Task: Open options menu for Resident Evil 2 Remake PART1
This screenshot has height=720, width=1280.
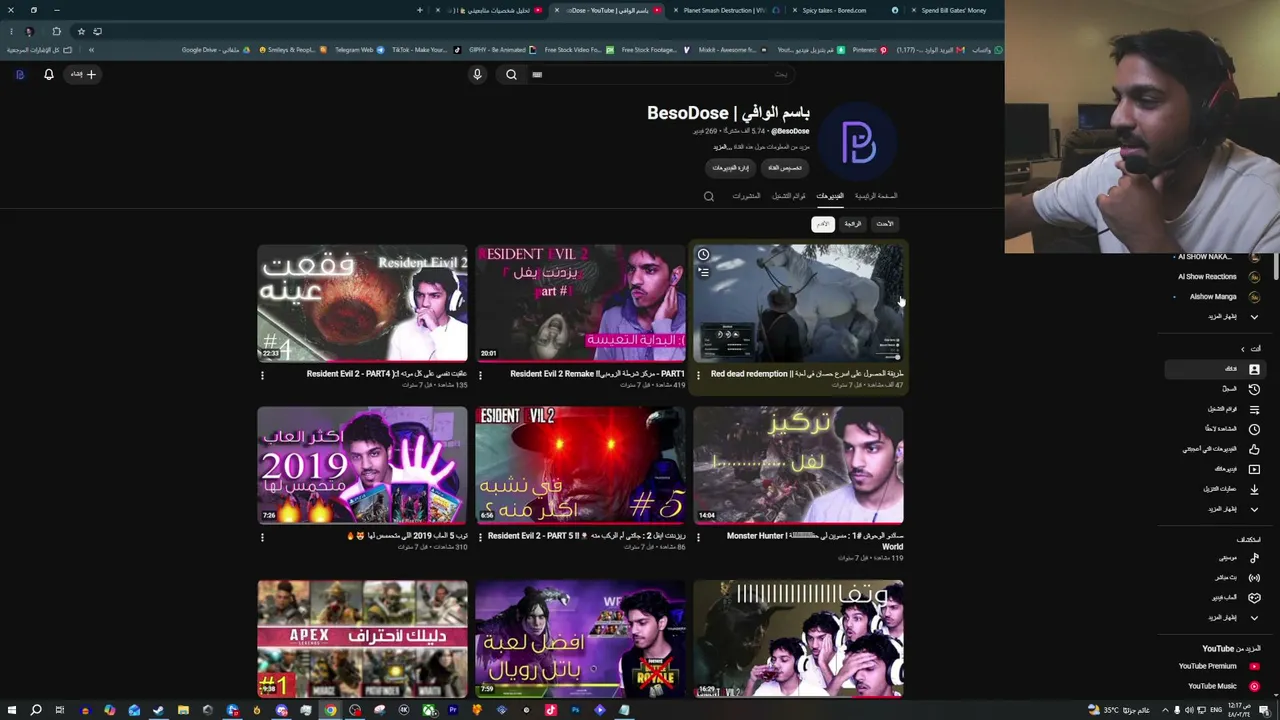Action: pyautogui.click(x=480, y=375)
